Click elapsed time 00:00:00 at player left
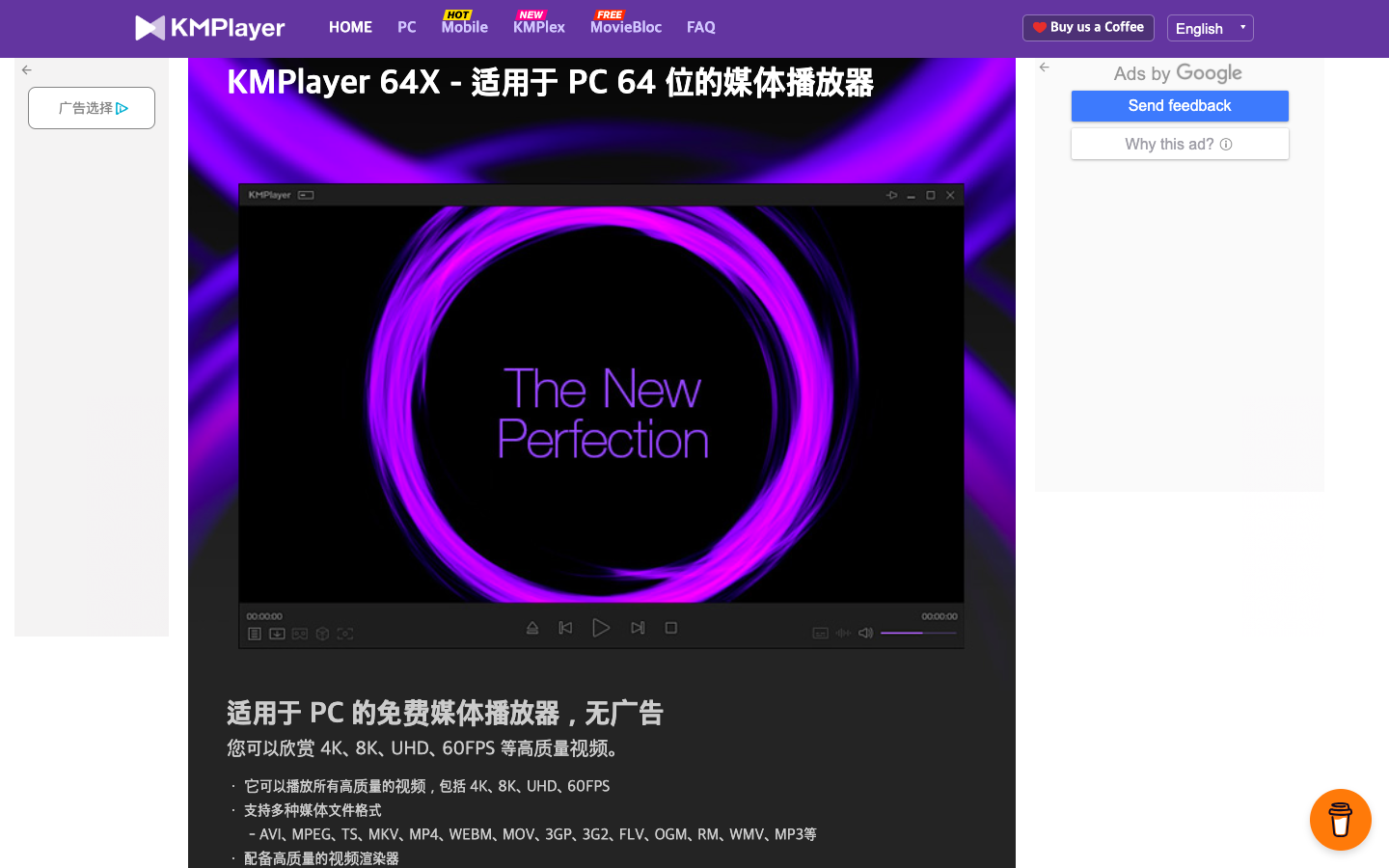Screen dimensions: 1389x868 click(264, 616)
